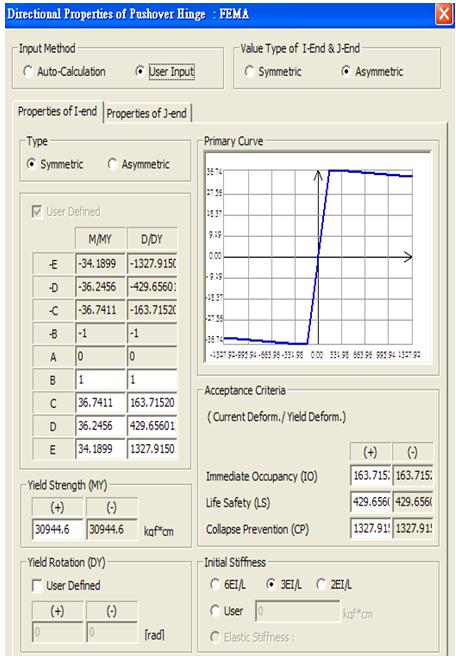Screen dimensions: 456x662
Task: Click the Primary Curve graph area
Action: coord(318,258)
